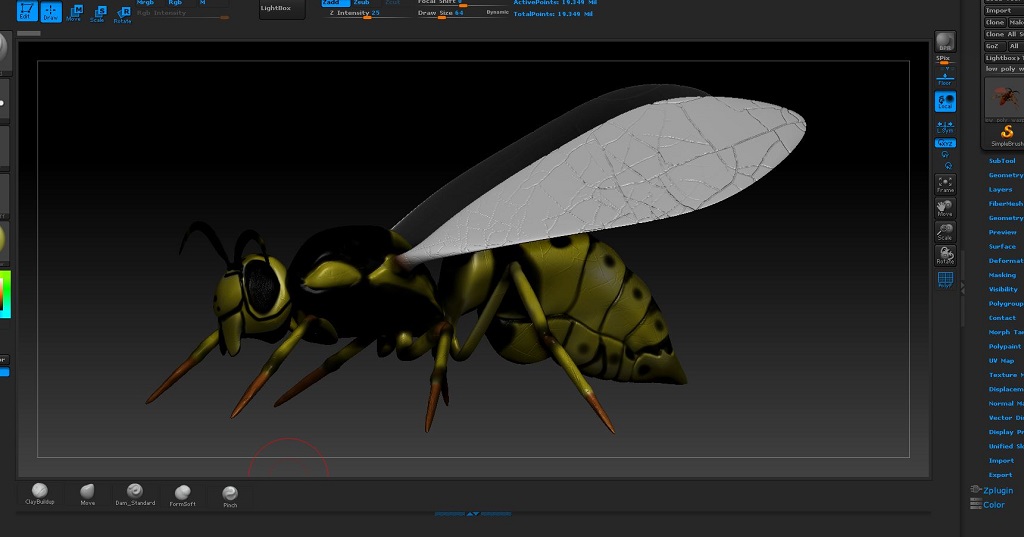Expand the FiberMesh section

pos(1006,204)
